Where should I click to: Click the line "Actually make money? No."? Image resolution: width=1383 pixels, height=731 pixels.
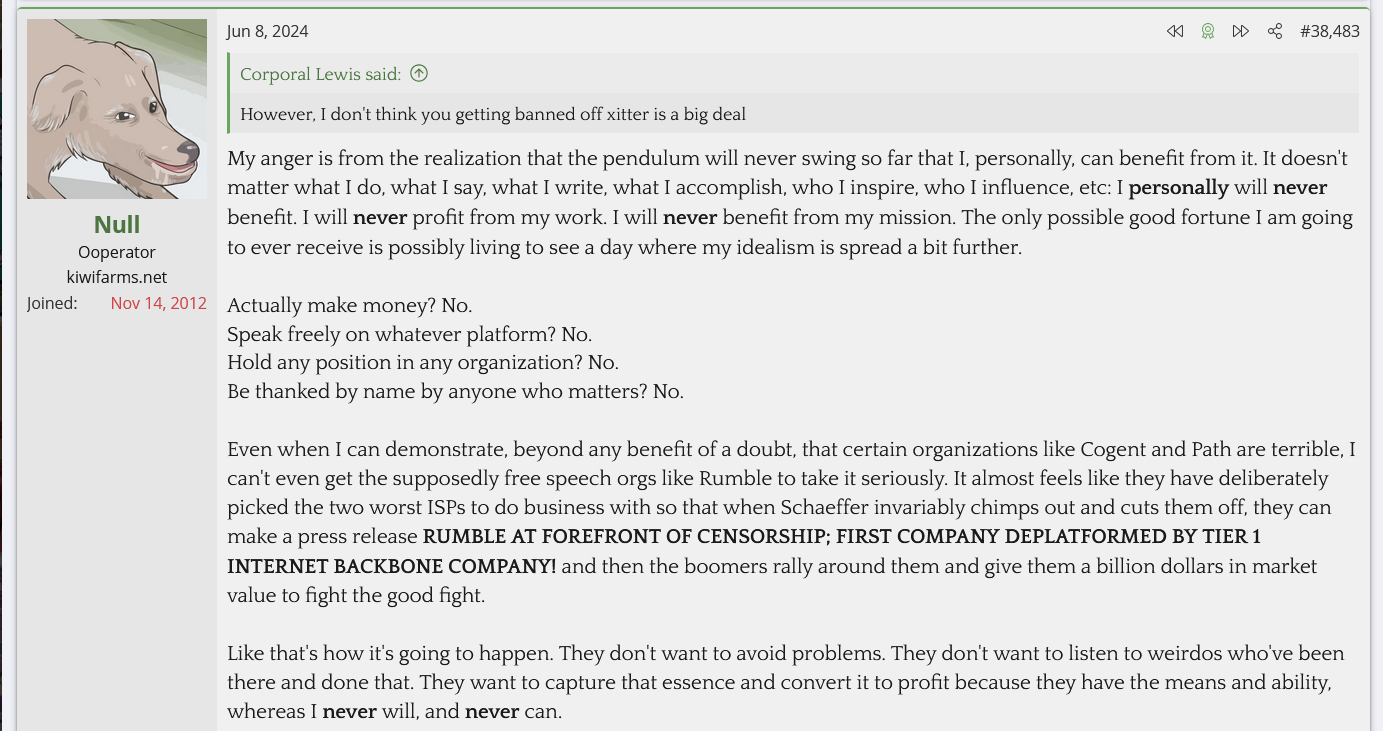pos(349,305)
